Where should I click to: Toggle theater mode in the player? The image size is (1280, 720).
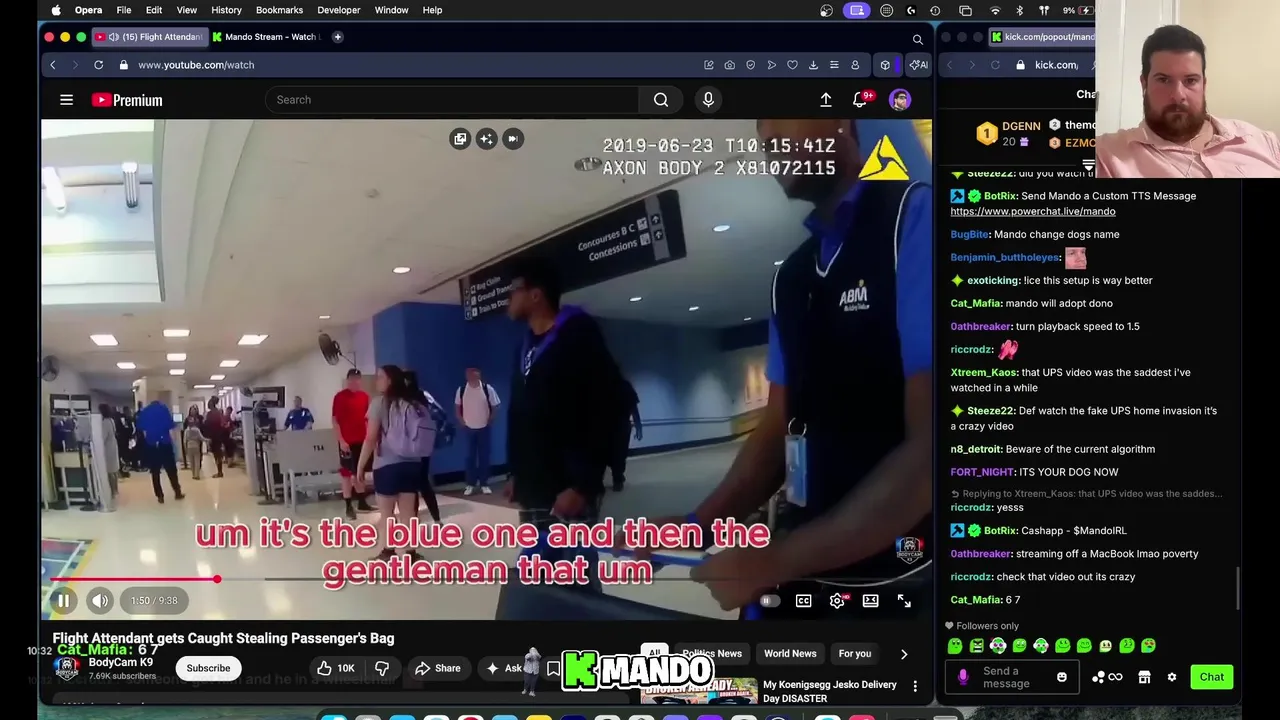[871, 601]
